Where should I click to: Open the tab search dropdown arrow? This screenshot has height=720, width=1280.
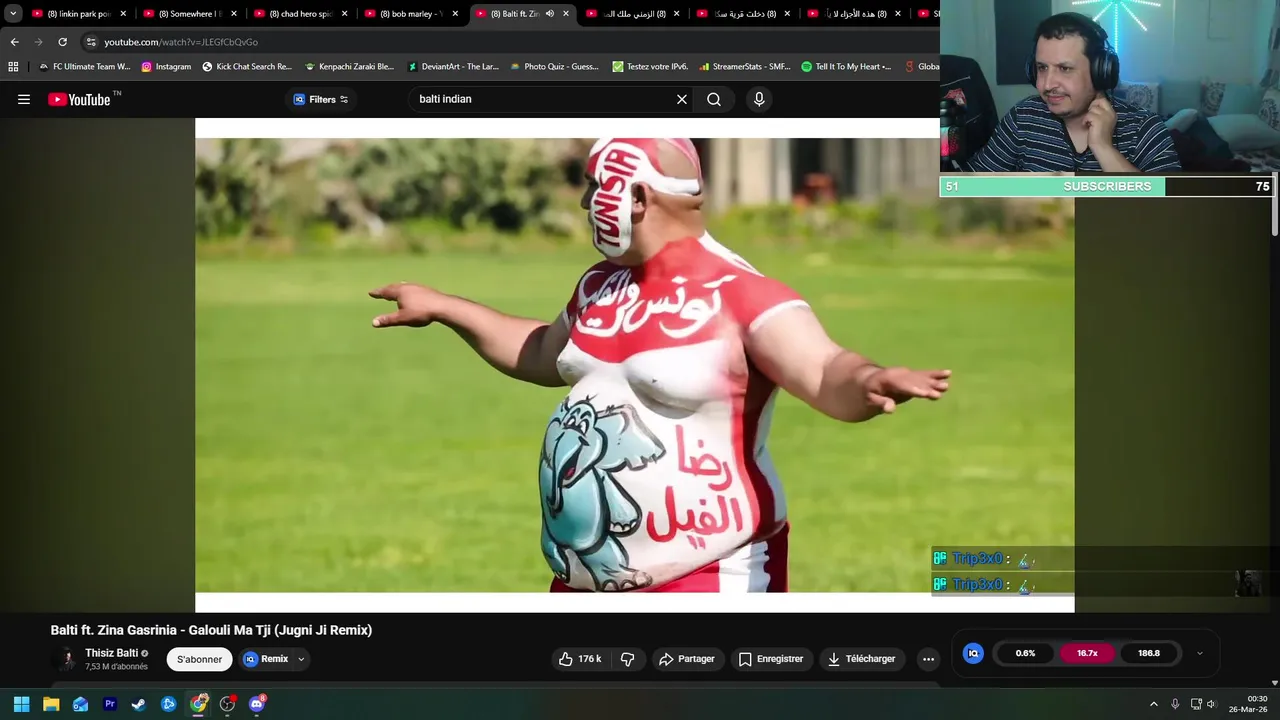tap(13, 14)
